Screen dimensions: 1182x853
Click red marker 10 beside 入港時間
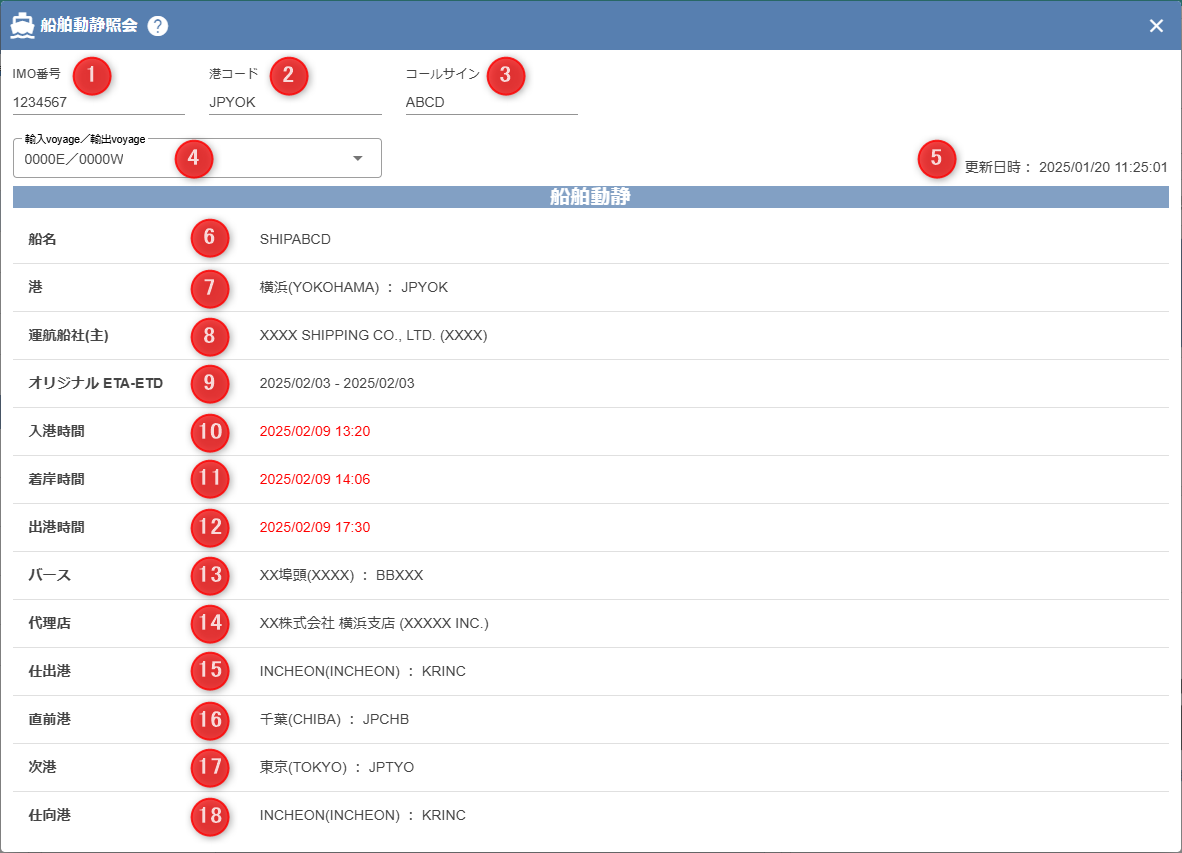[x=209, y=431]
